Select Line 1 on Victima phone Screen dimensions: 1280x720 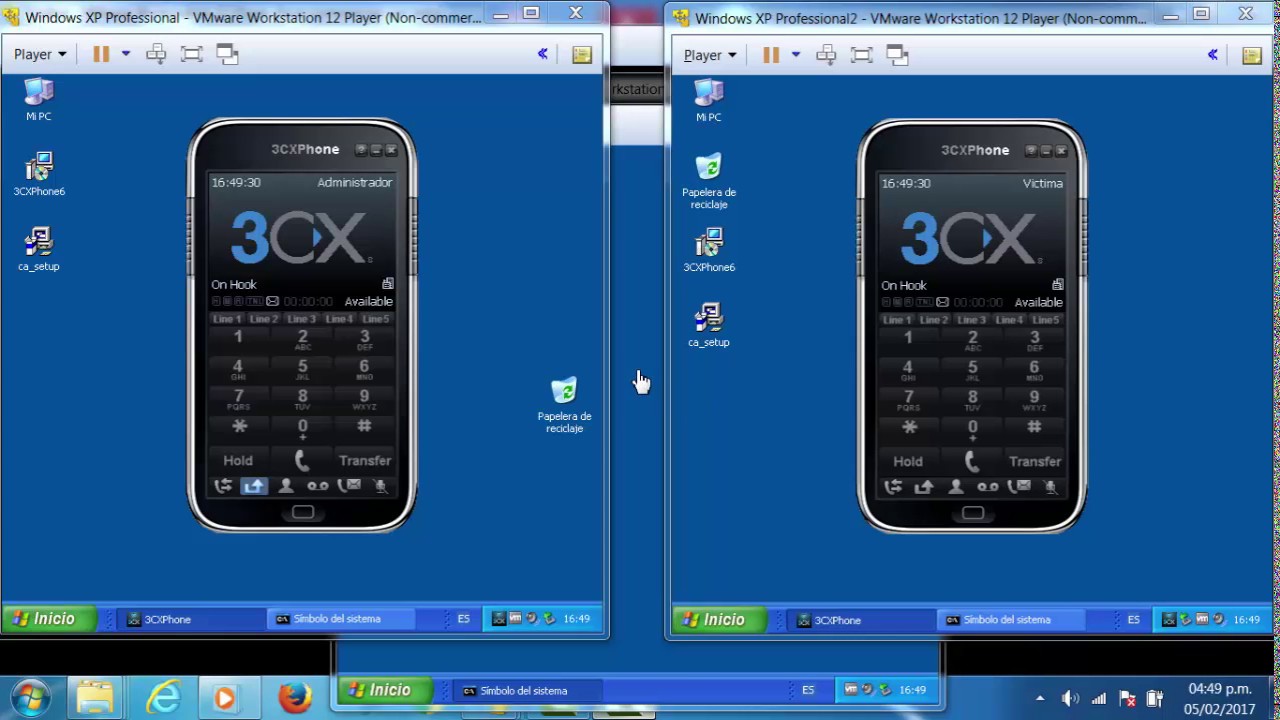[x=896, y=320]
